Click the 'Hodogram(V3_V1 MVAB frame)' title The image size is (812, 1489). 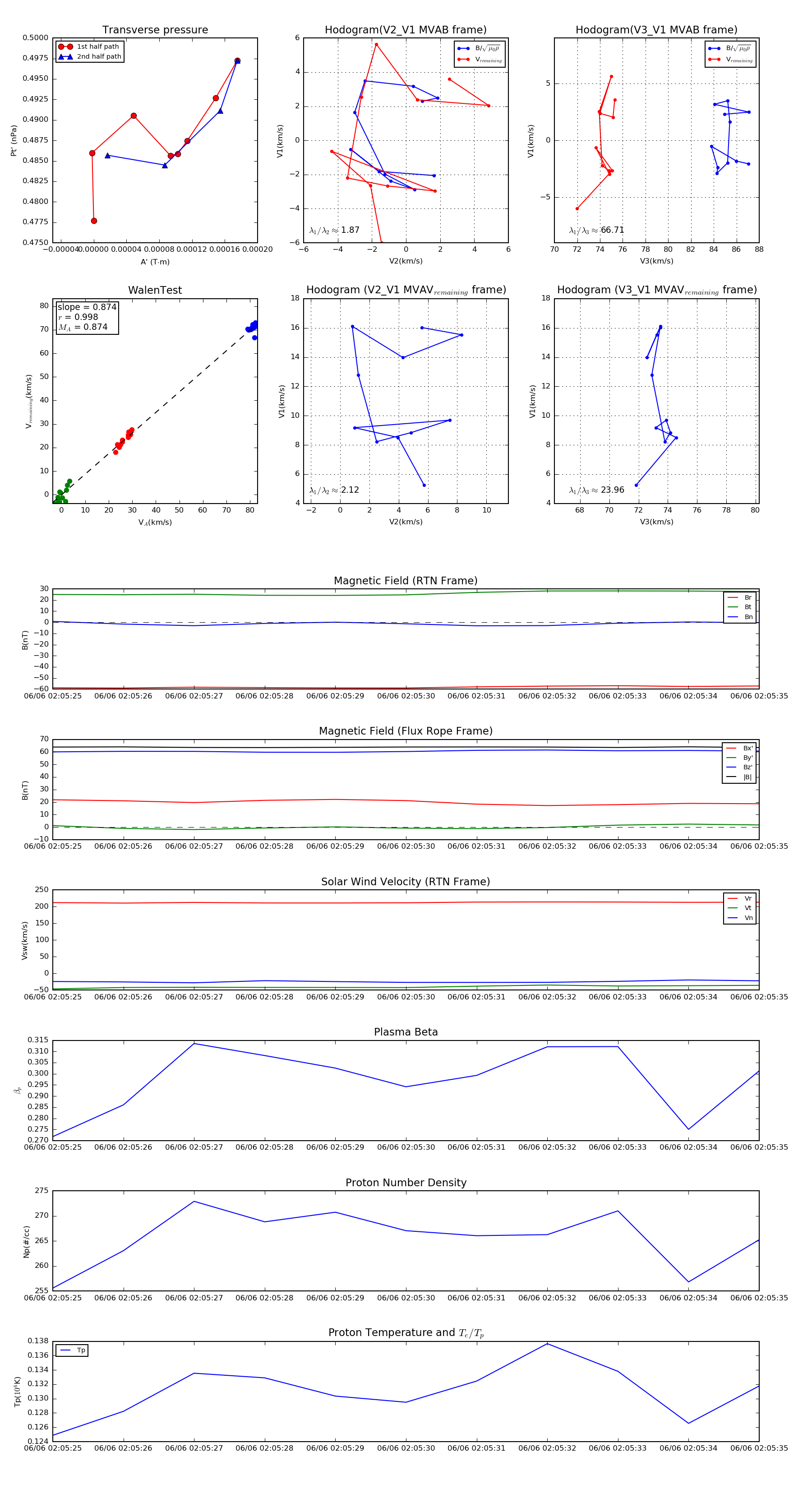[x=656, y=30]
